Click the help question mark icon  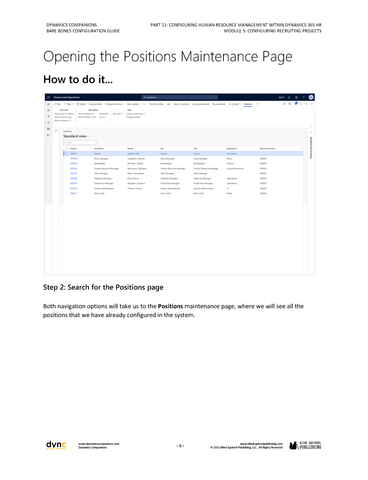[303, 97]
